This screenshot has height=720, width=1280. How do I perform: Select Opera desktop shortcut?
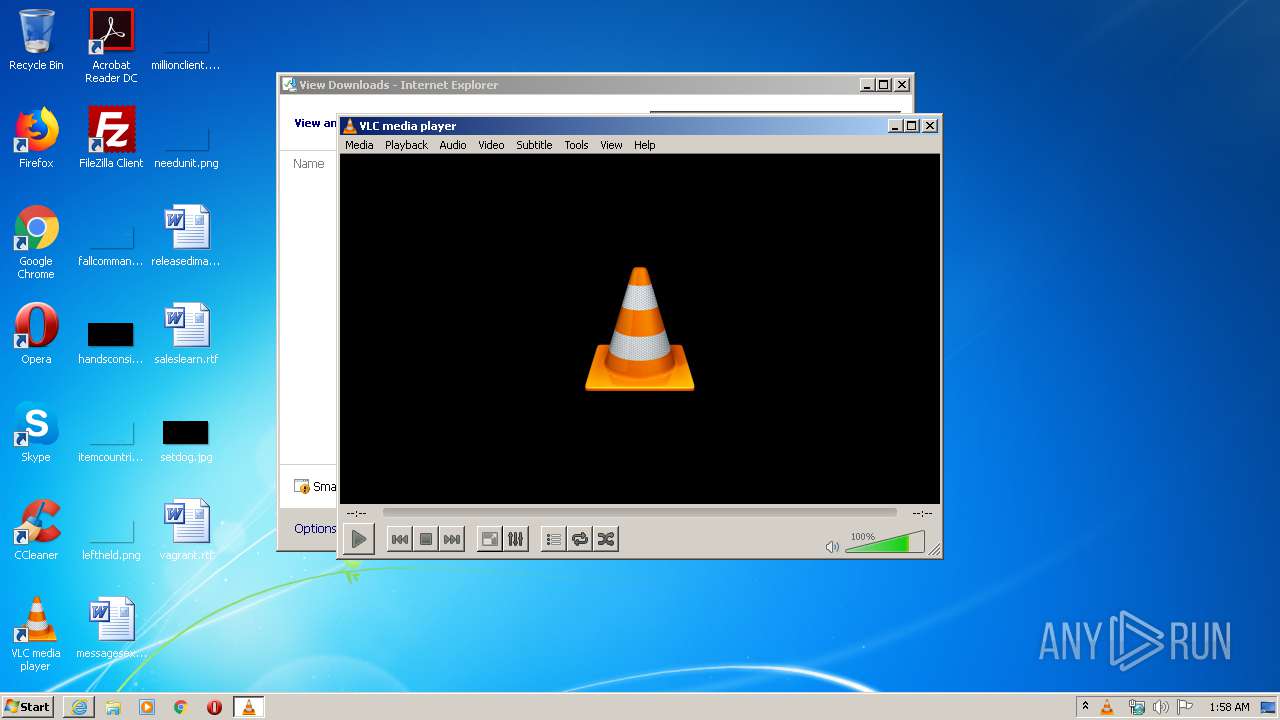coord(36,334)
